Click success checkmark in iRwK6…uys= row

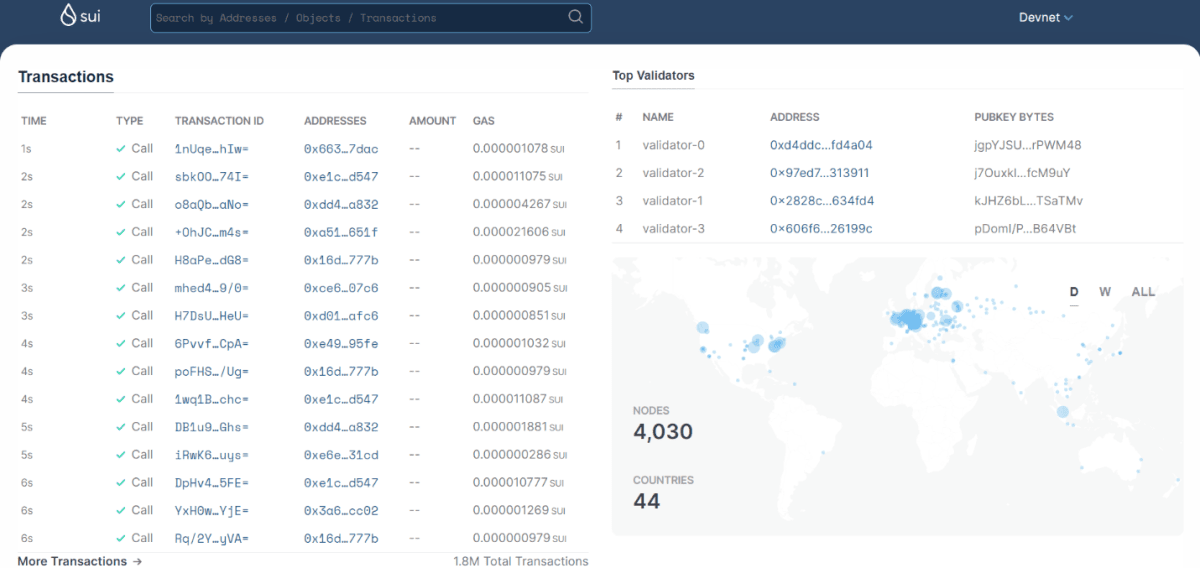point(121,455)
